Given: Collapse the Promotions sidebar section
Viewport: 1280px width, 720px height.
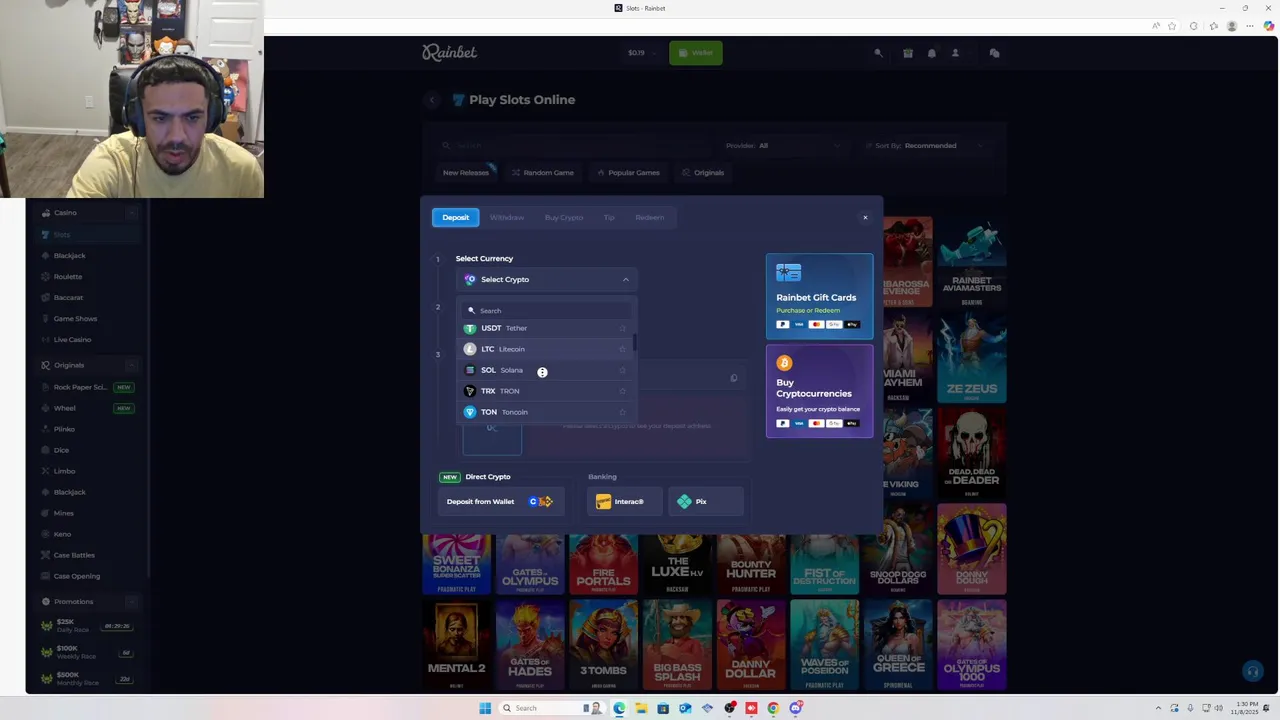Looking at the screenshot, I should tap(131, 602).
